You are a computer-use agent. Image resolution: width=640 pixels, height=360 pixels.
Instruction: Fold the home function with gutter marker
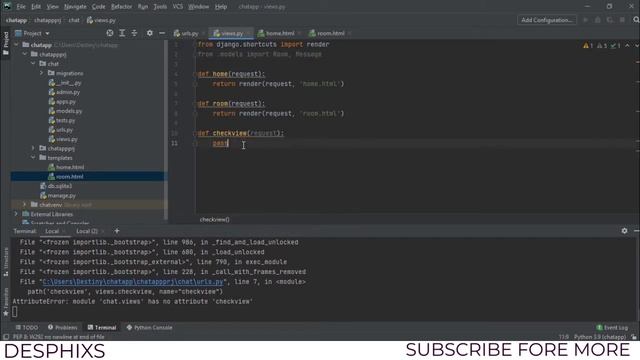pos(195,74)
